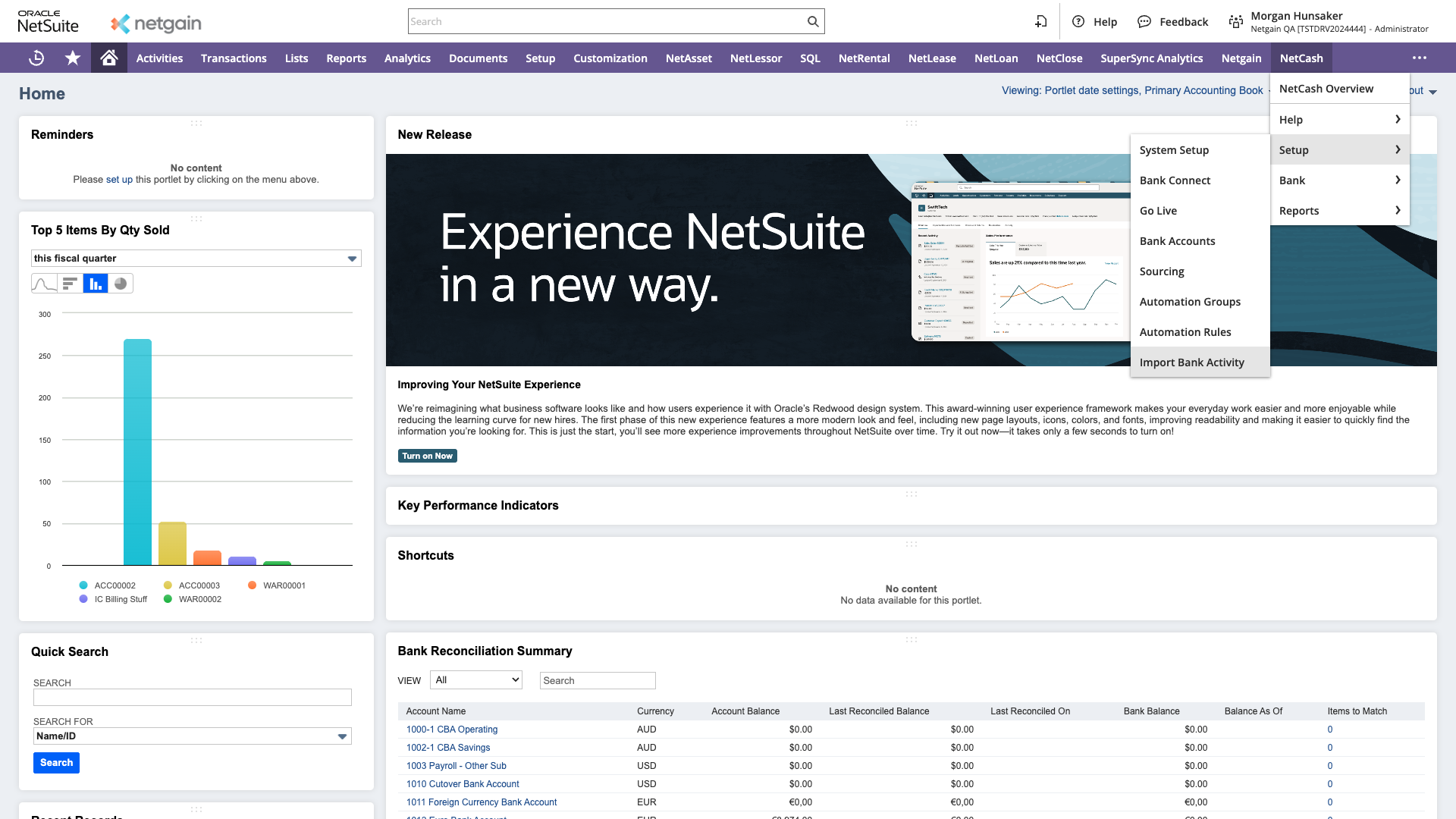Open 1011 Foreign Currency Bank Account link
Image resolution: width=1456 pixels, height=819 pixels.
(482, 802)
